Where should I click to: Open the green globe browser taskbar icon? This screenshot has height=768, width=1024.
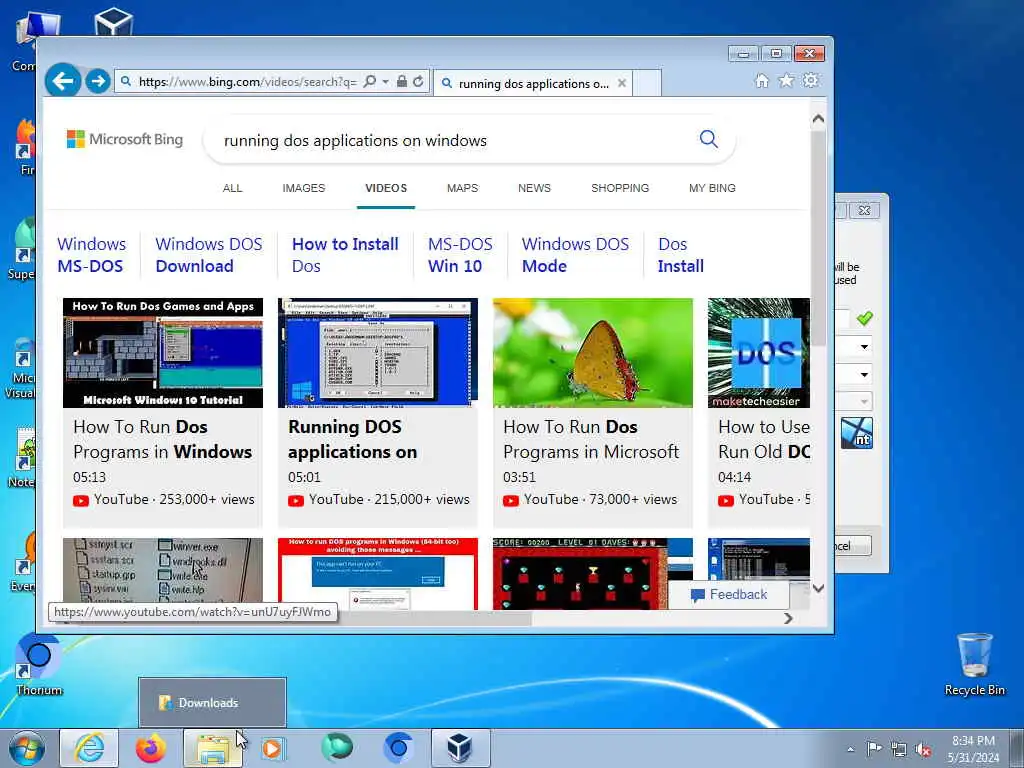click(x=337, y=748)
